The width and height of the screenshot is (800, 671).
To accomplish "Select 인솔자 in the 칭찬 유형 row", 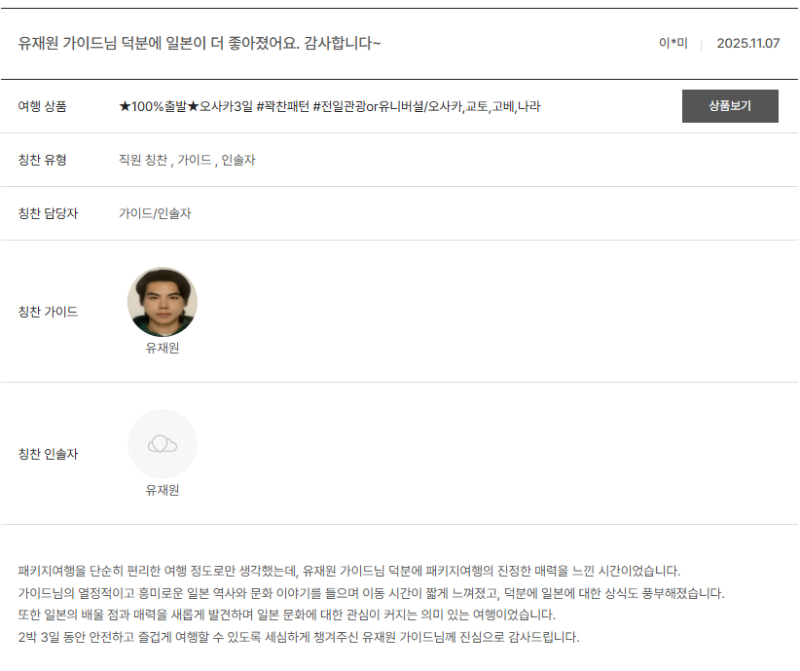I will [x=238, y=160].
